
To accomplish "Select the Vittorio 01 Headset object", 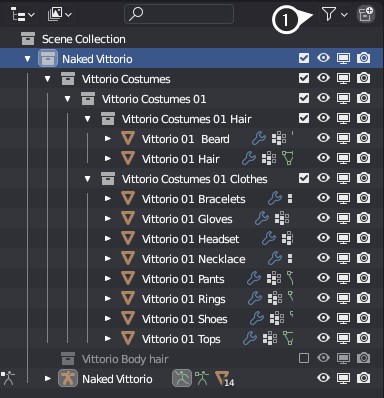I will [x=190, y=239].
